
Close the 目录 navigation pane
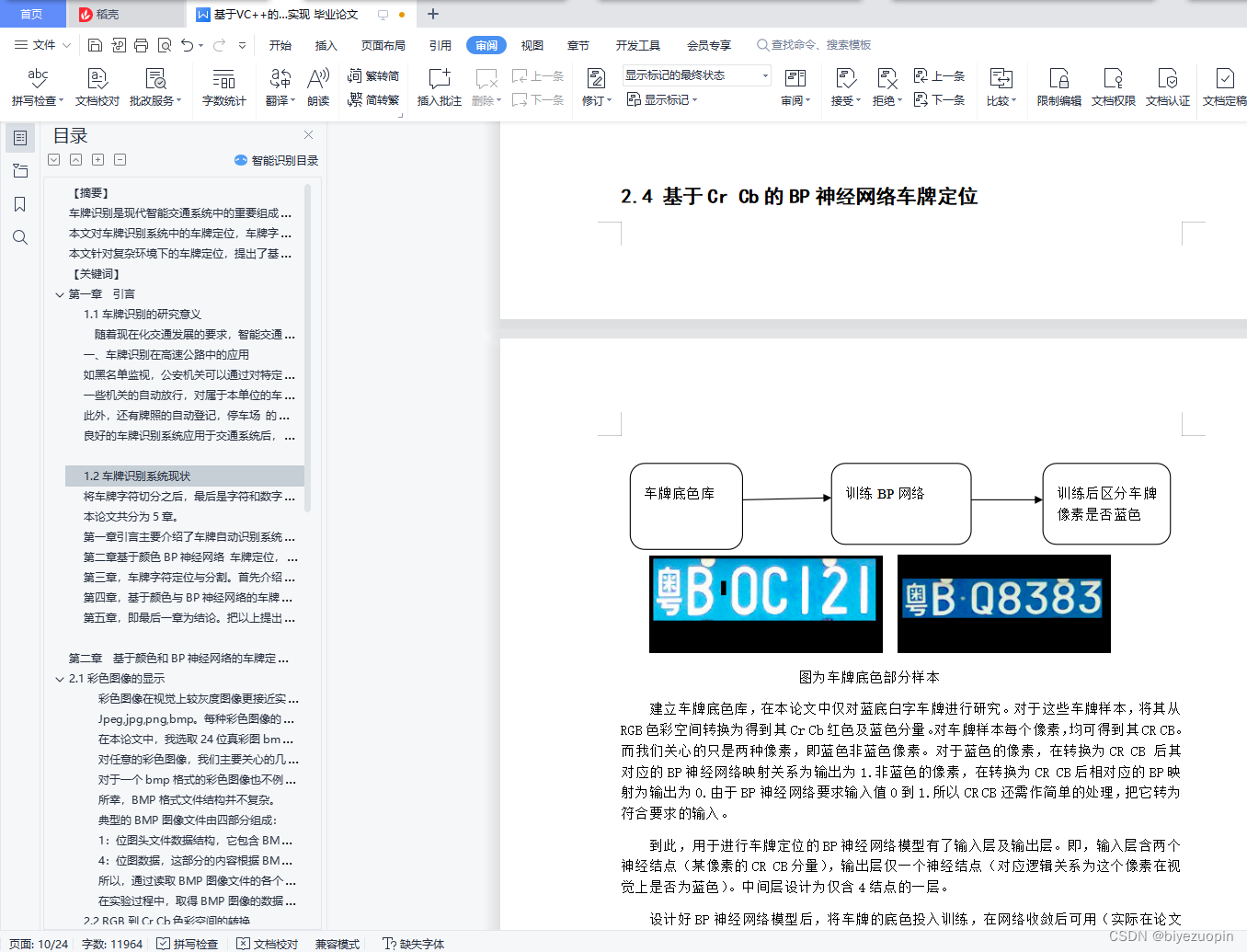pyautogui.click(x=309, y=135)
